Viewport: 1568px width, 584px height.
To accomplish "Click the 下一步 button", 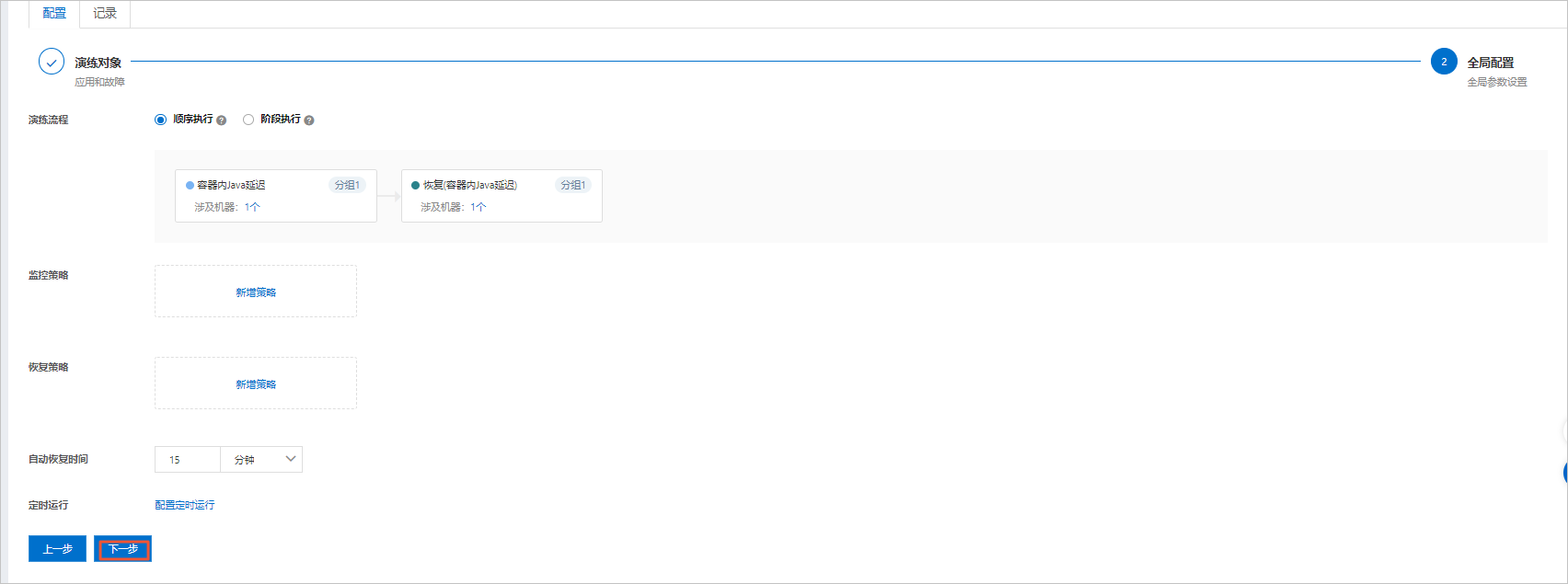I will [123, 549].
